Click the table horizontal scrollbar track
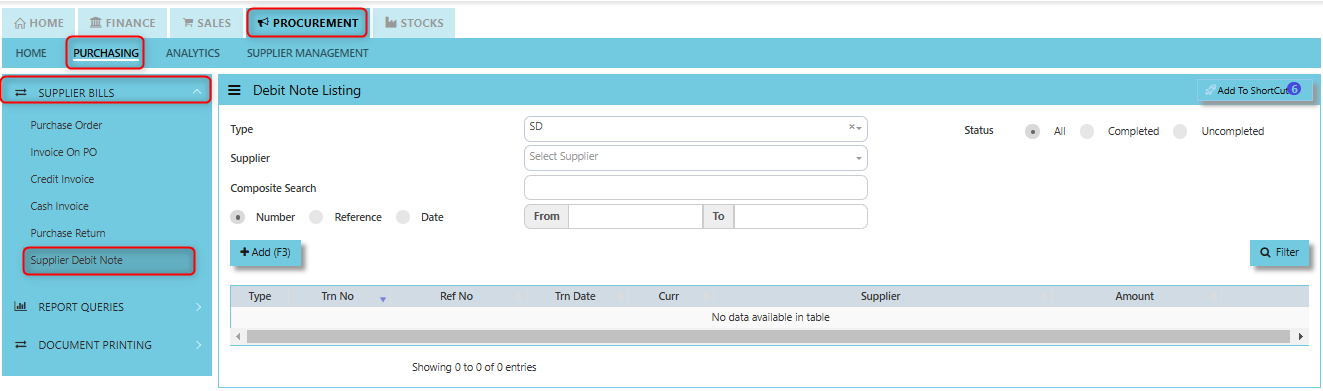1323x391 pixels. [769, 337]
